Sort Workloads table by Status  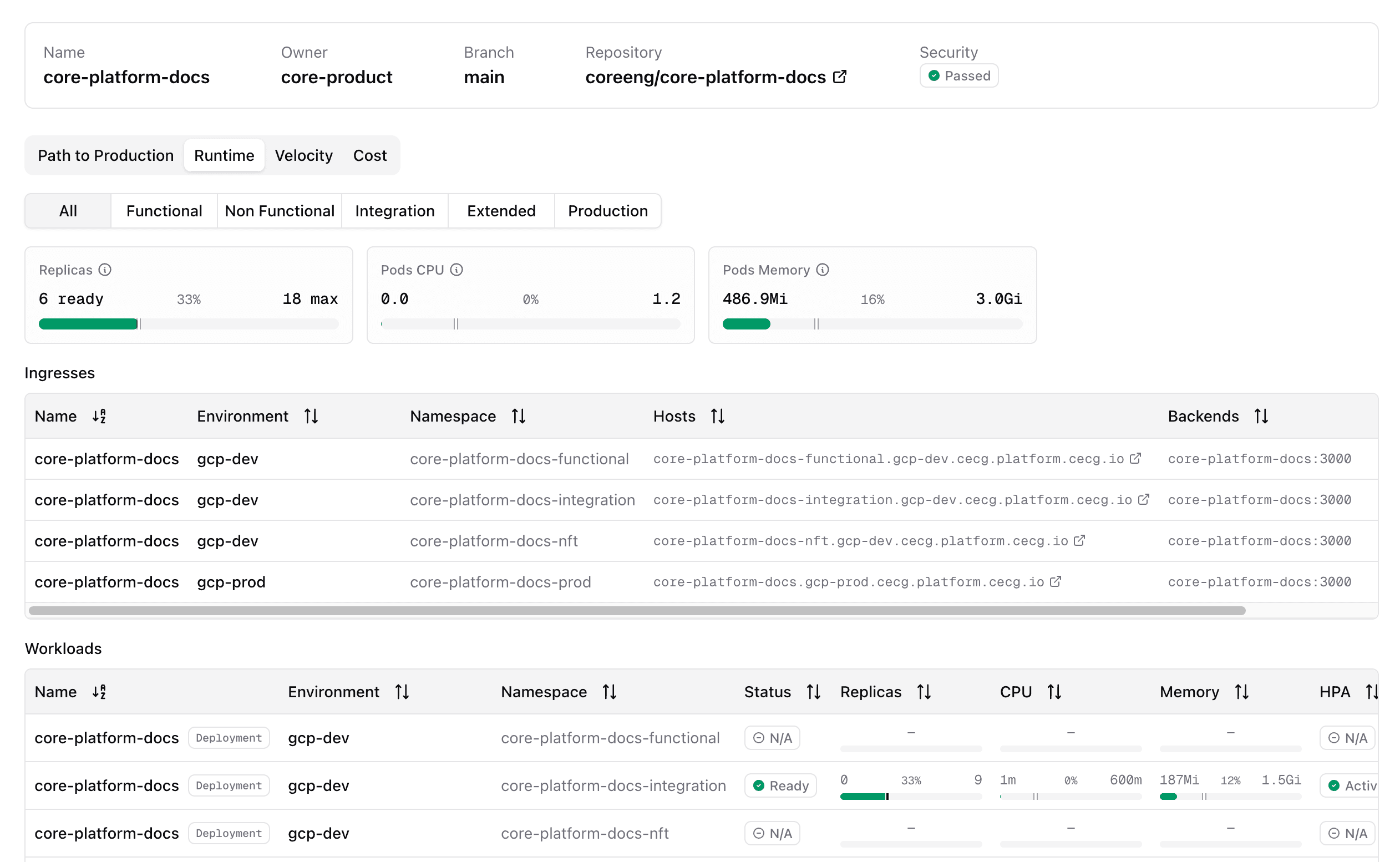[814, 692]
